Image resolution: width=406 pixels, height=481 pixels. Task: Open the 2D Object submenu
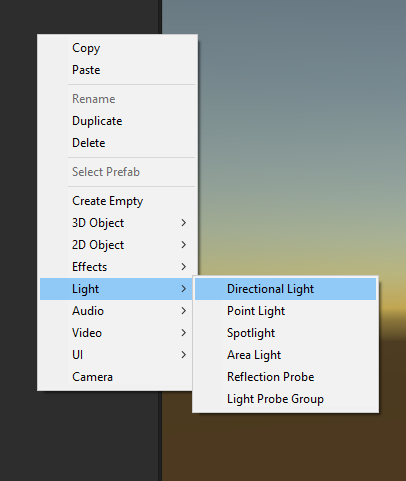coord(116,245)
